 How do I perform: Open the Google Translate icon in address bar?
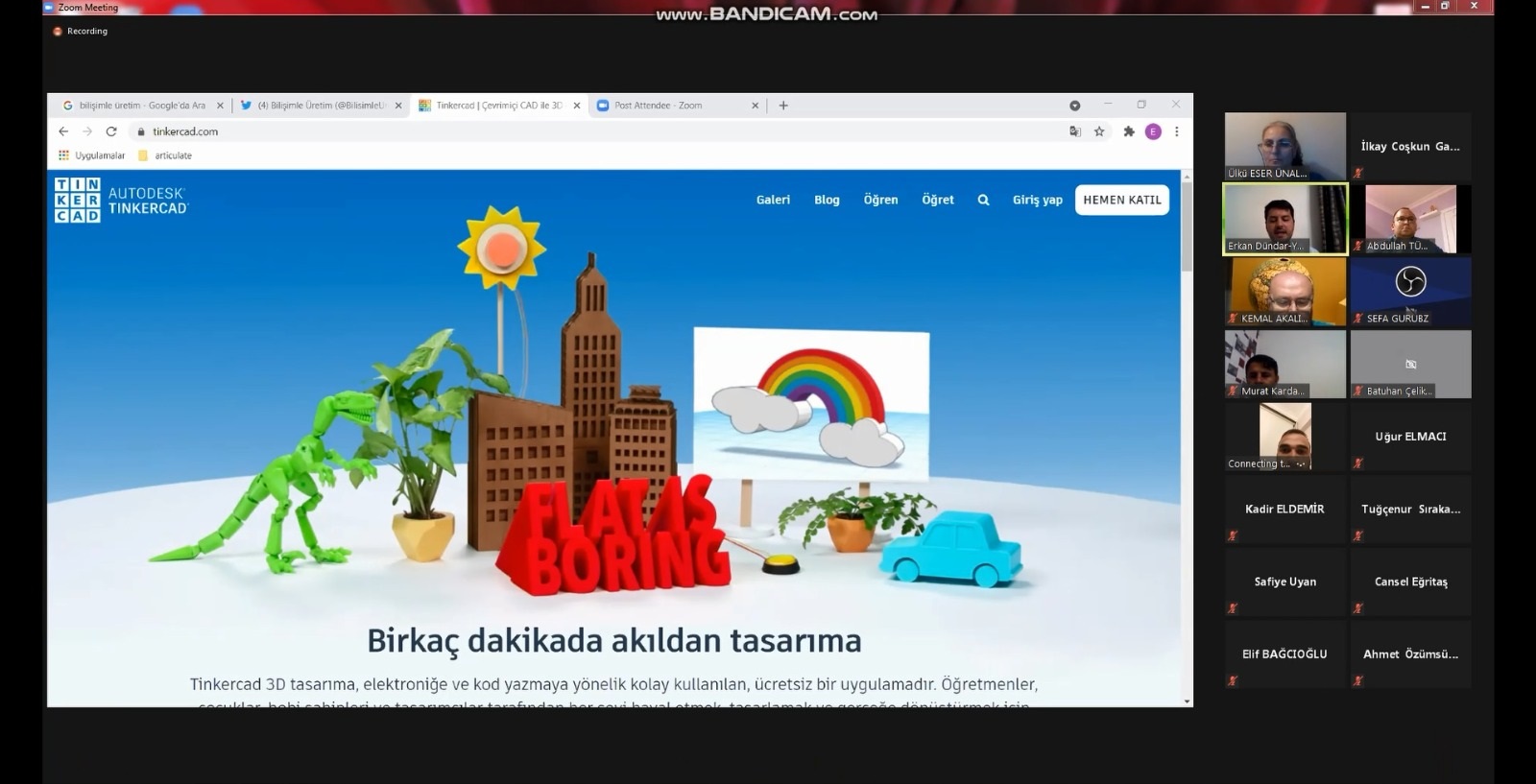coord(1075,131)
